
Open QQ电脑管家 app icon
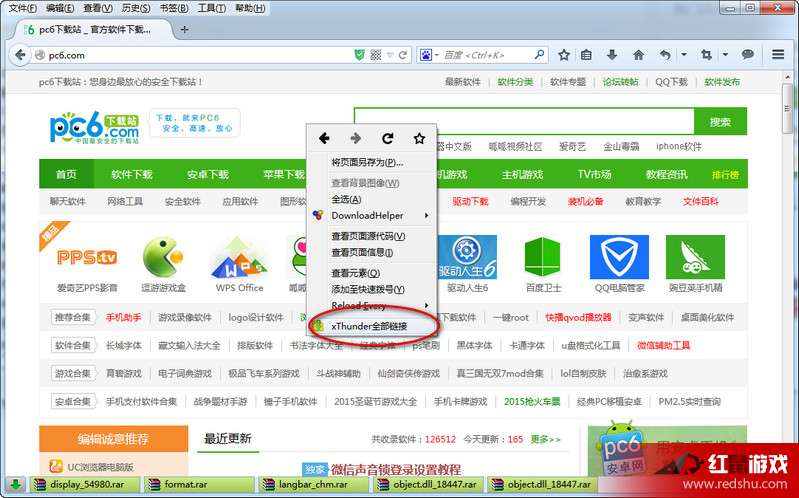[619, 257]
